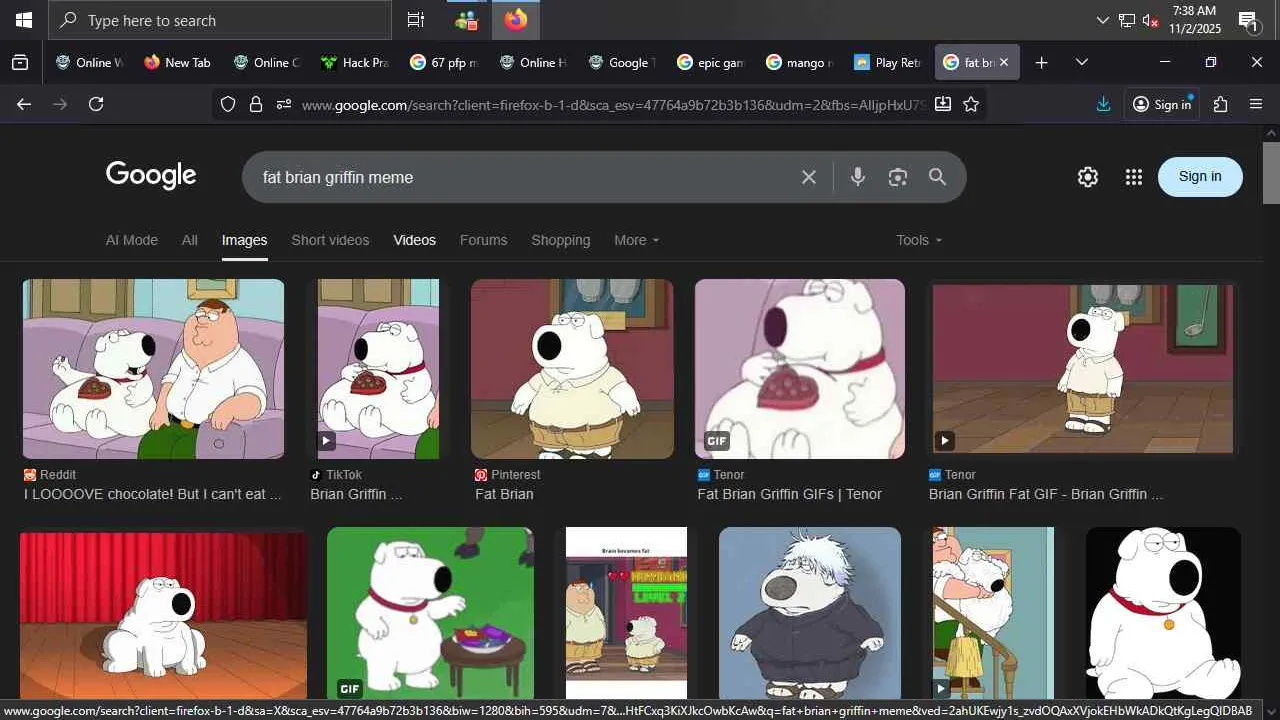The image size is (1280, 720).
Task: Open the tracking protection shield icon
Action: click(x=228, y=104)
